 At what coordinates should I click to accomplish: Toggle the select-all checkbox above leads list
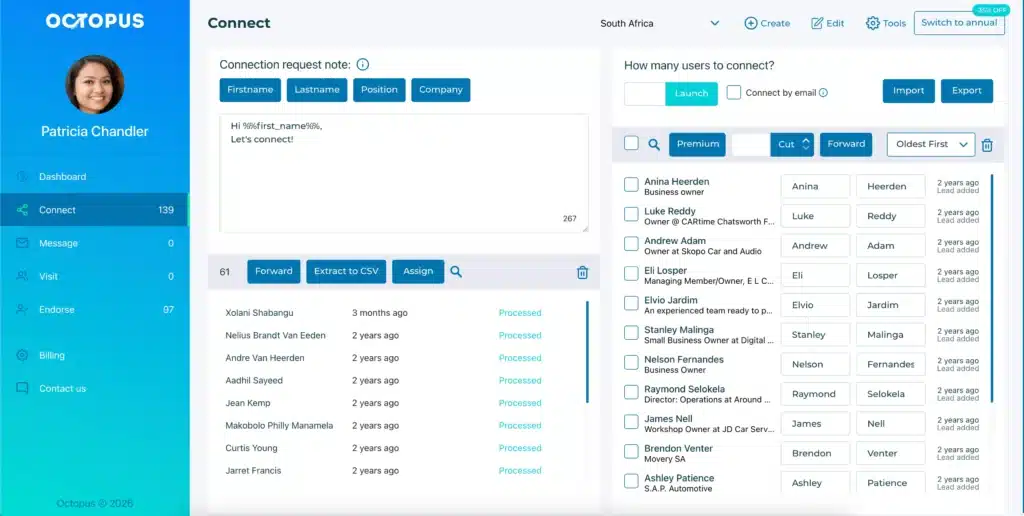coord(631,143)
